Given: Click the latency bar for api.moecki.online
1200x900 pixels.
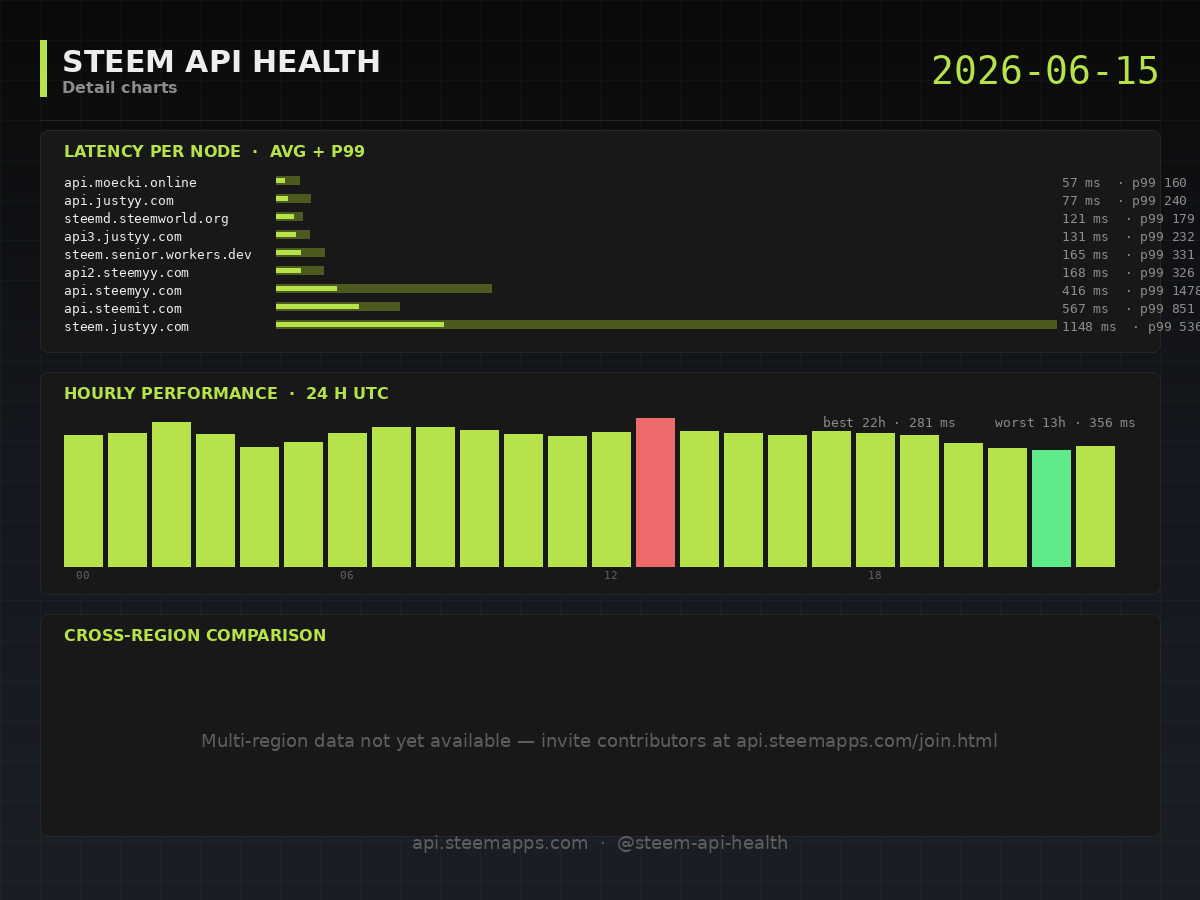Looking at the screenshot, I should pyautogui.click(x=288, y=181).
